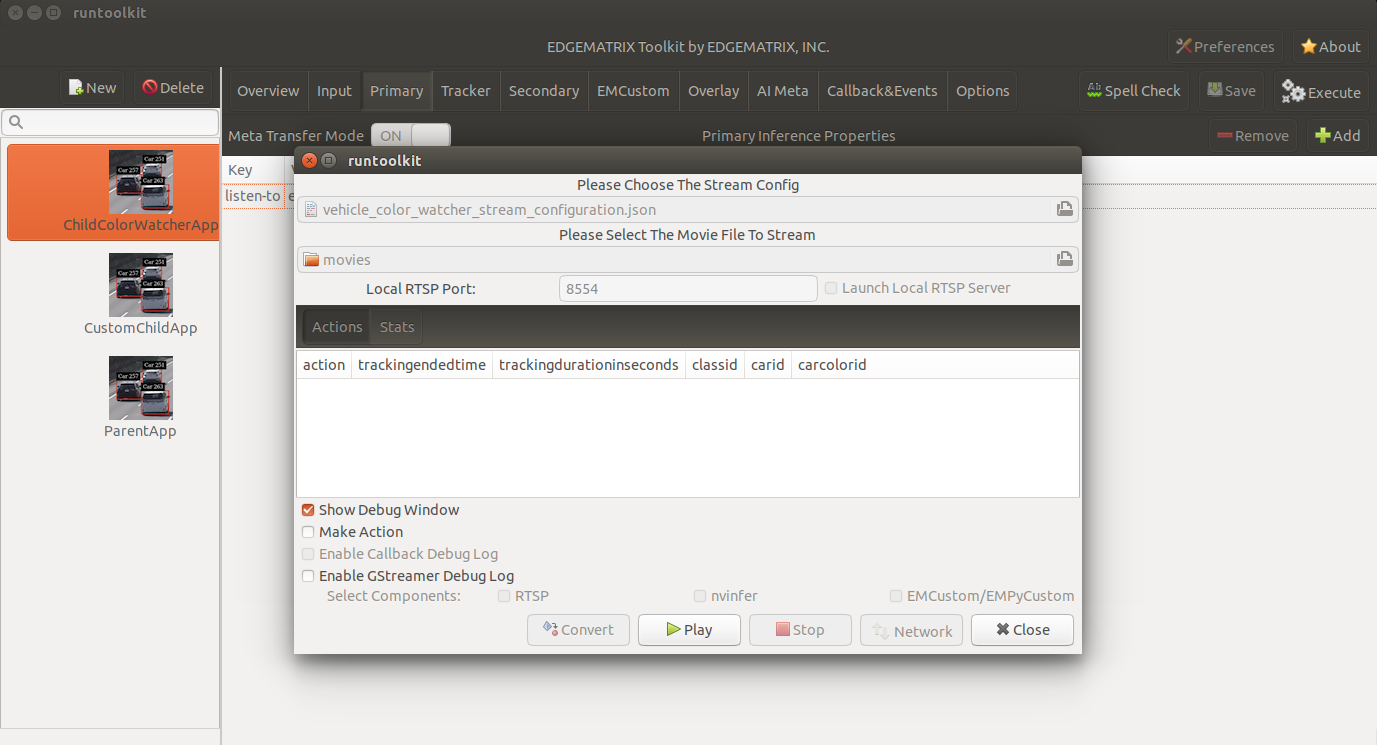Toggle Enable Callback Debug Log checkbox
The image size is (1377, 745).
click(308, 554)
